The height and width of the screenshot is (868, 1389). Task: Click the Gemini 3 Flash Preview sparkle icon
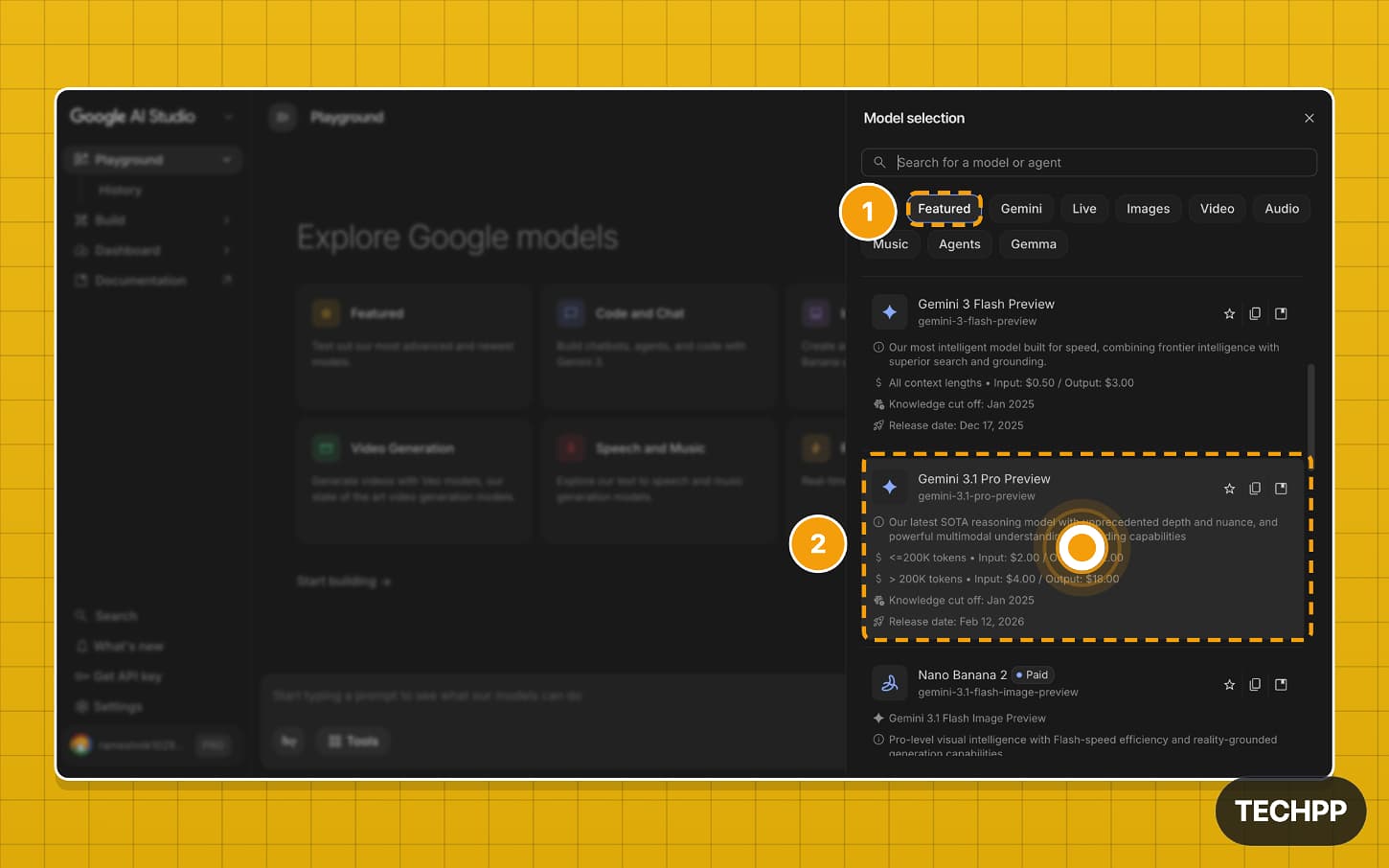click(x=889, y=311)
